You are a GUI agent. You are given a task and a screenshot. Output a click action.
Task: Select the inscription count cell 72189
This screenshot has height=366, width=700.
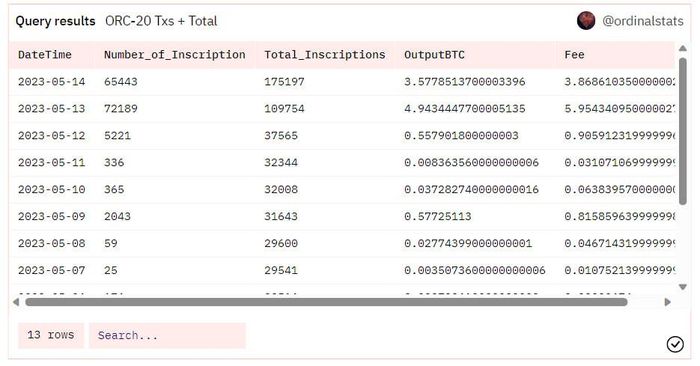point(121,108)
